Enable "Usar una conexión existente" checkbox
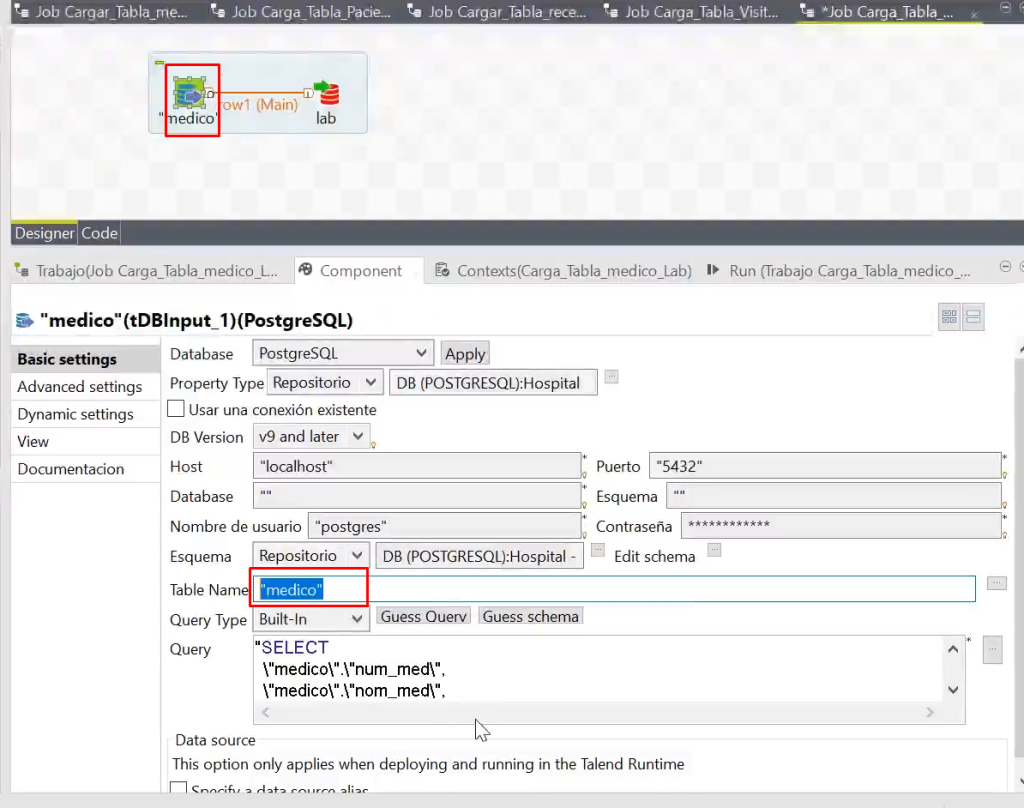Screen dimensions: 1024x808 [x=176, y=409]
